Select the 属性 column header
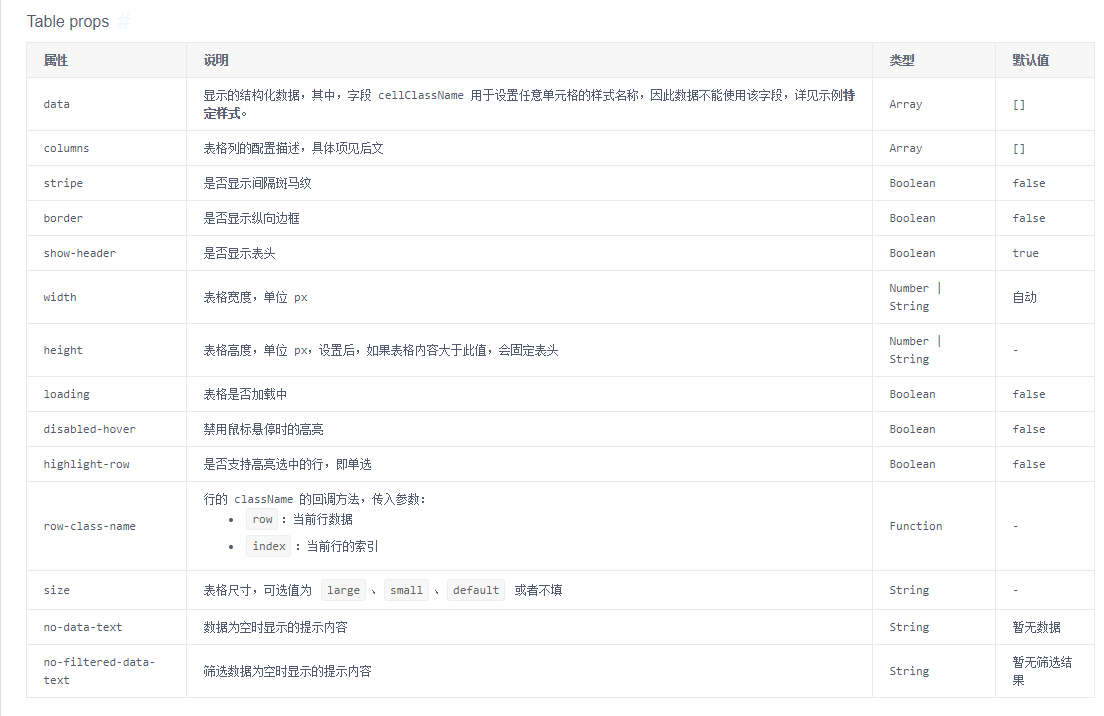 pos(56,60)
